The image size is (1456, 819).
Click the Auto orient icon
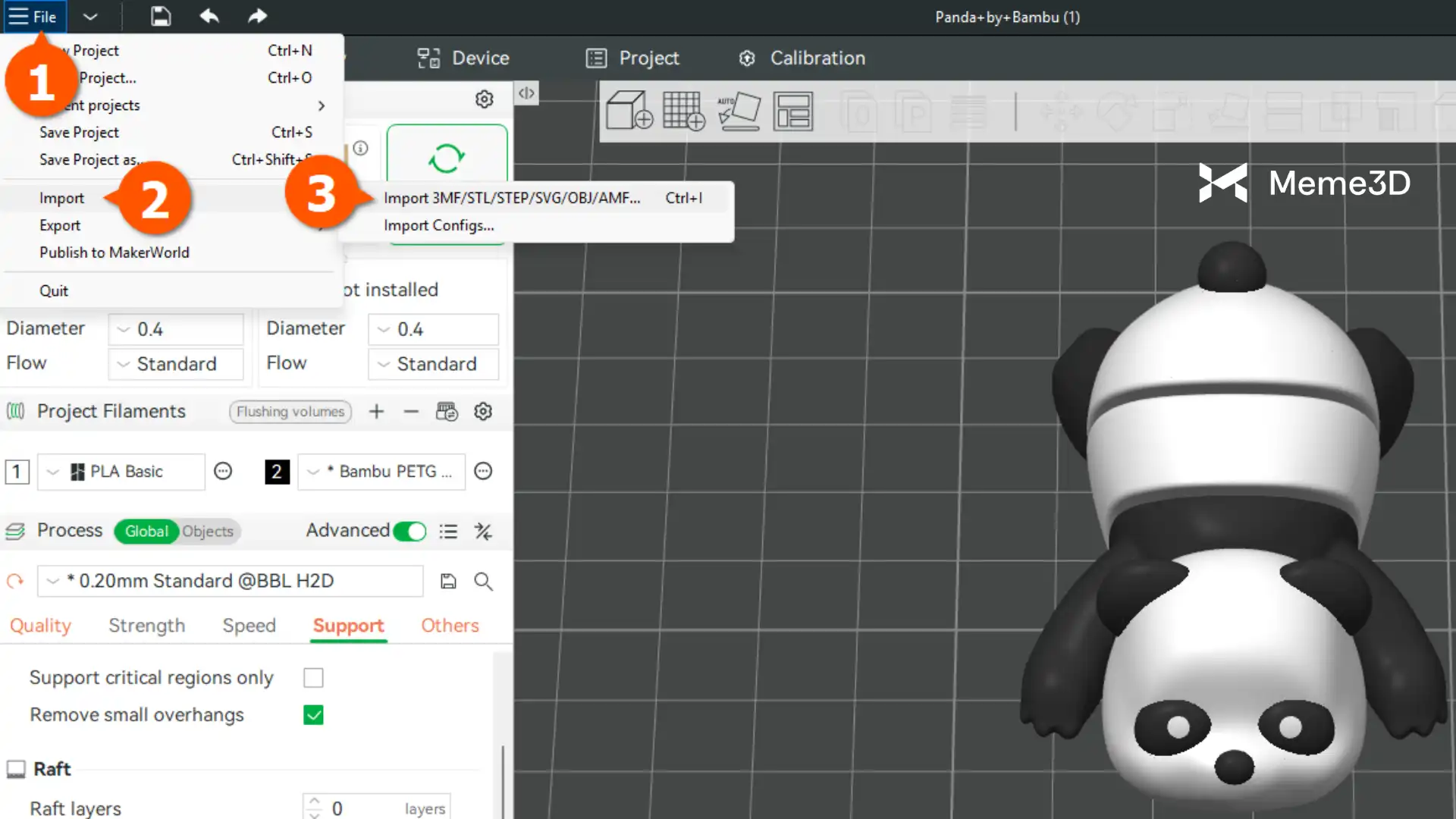coord(739,111)
